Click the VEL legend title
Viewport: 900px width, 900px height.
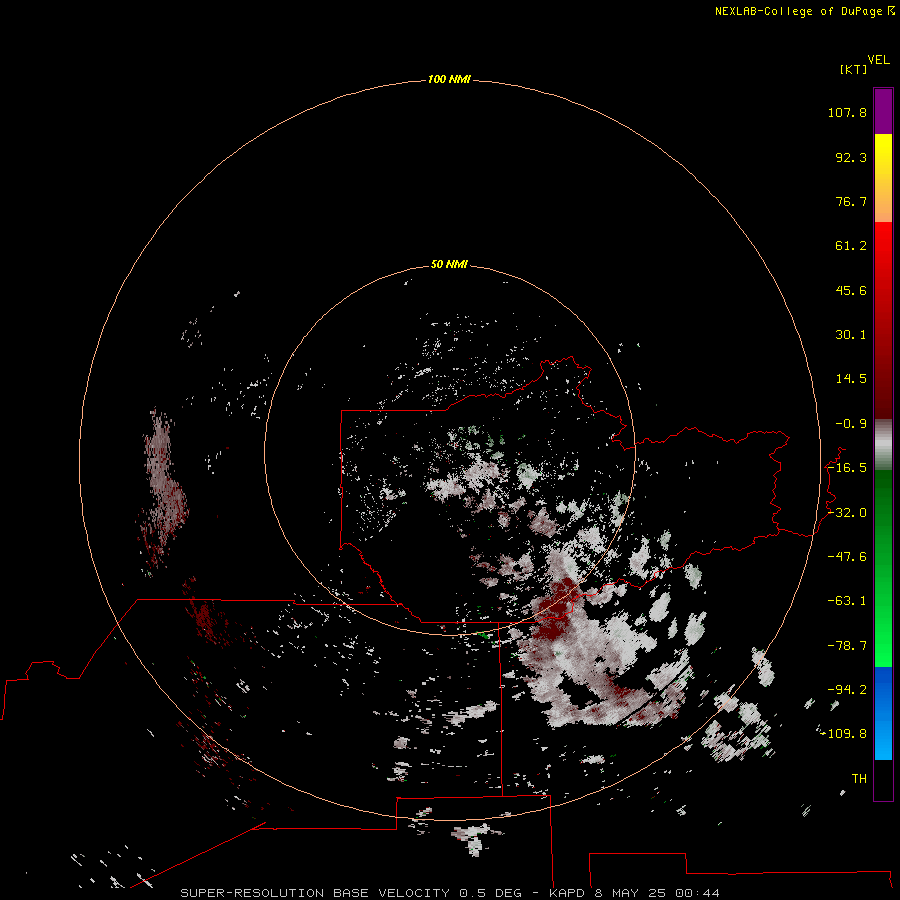click(878, 60)
